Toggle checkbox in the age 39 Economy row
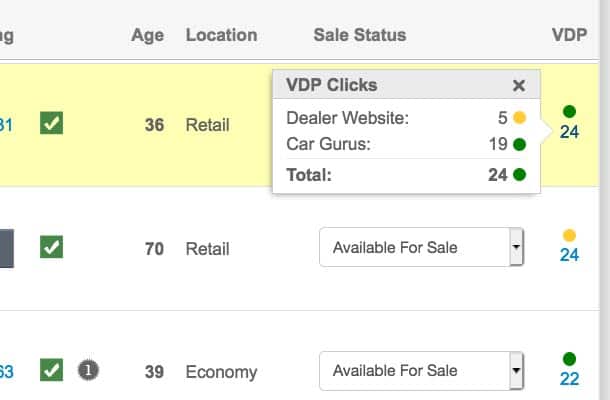Screen dimensions: 610x400 click(x=51, y=370)
